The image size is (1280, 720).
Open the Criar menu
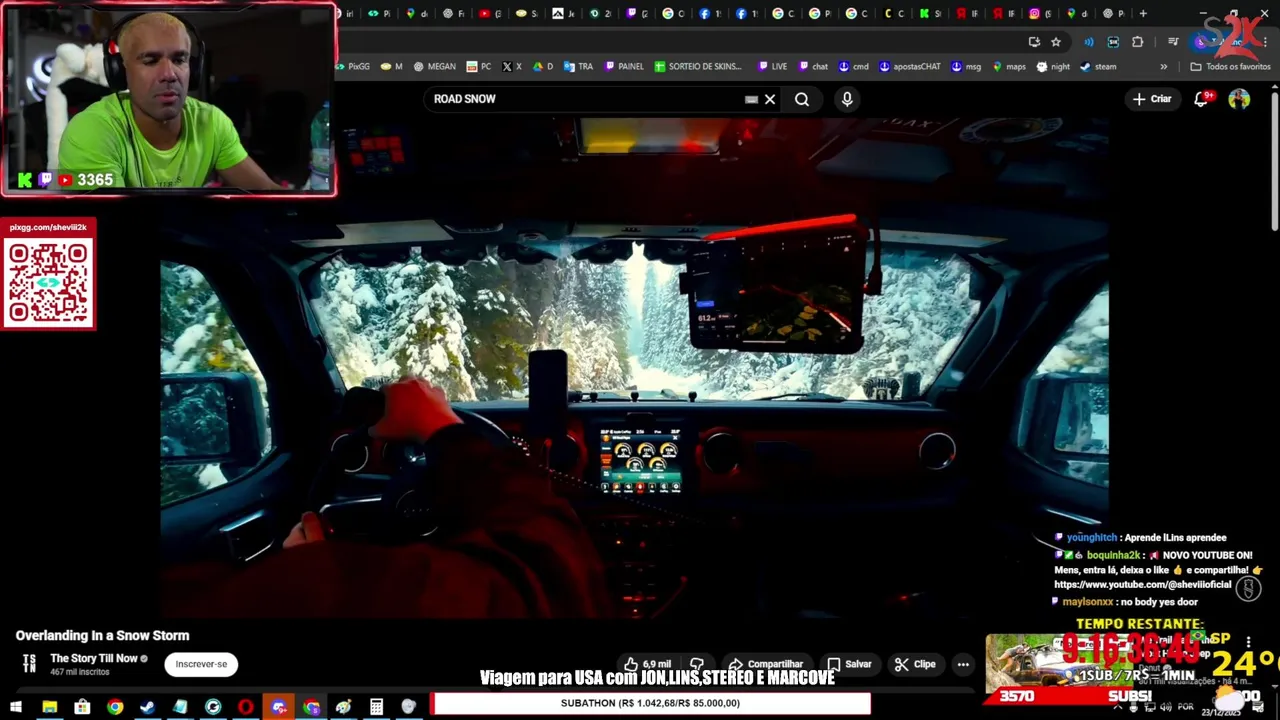click(1151, 99)
